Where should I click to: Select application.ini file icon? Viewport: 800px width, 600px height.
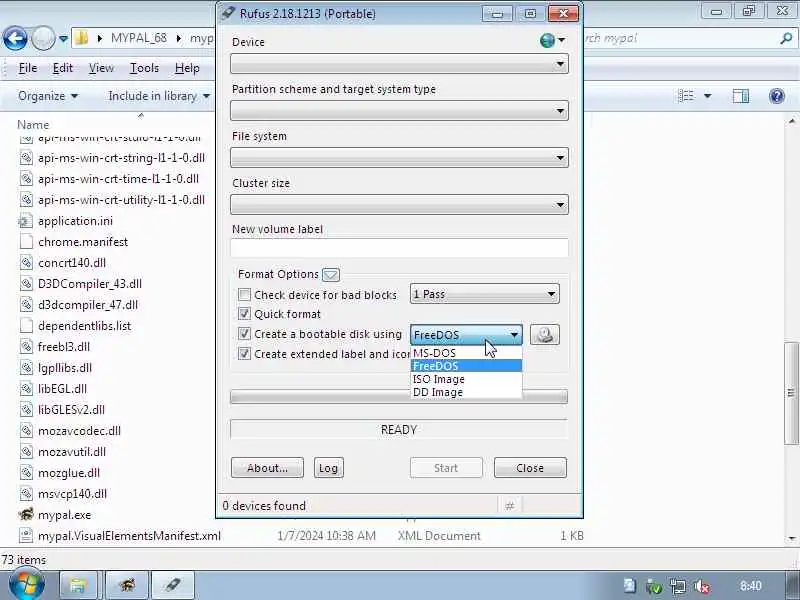(x=25, y=221)
